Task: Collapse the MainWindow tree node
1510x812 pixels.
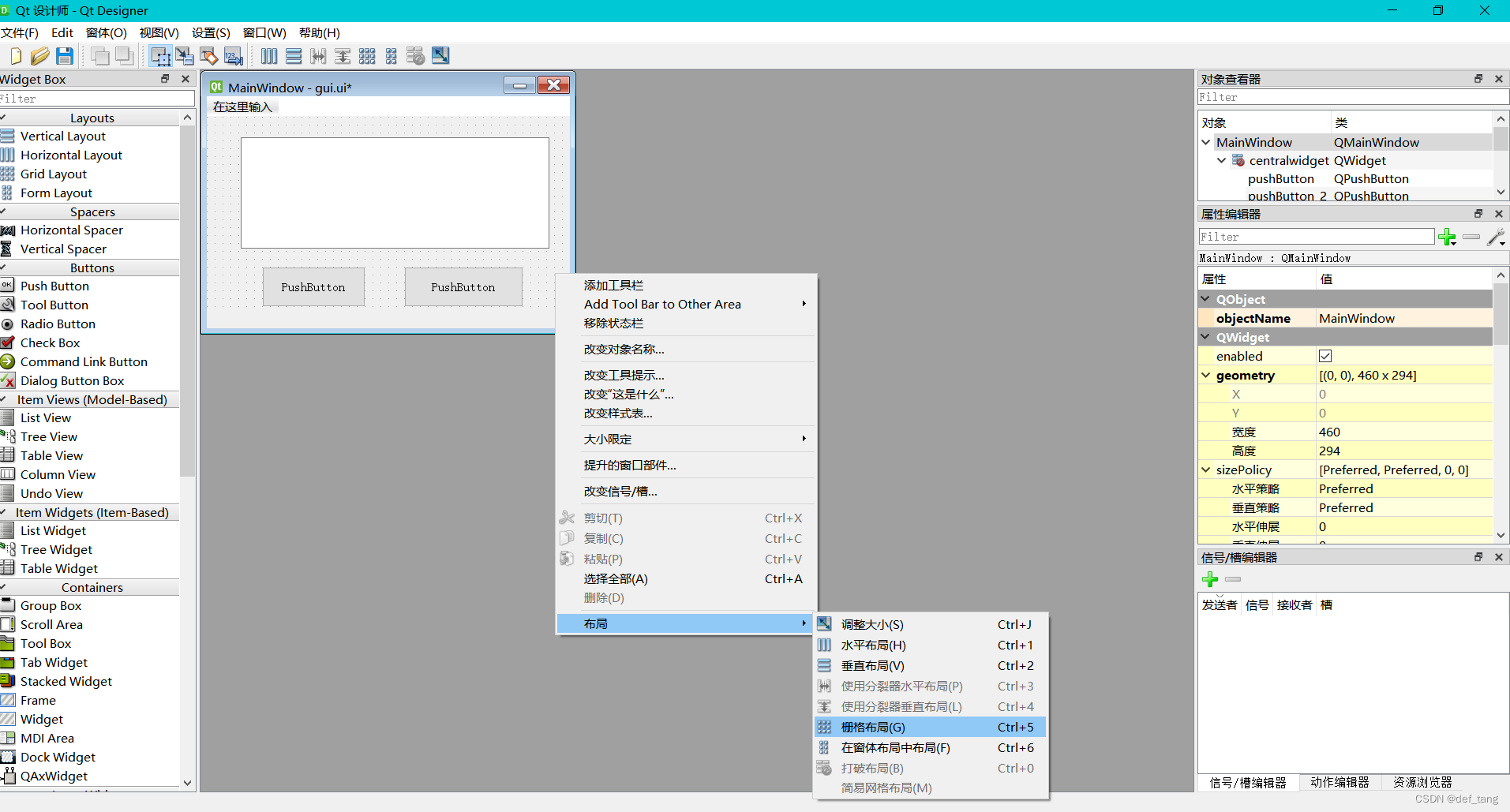Action: click(1206, 142)
